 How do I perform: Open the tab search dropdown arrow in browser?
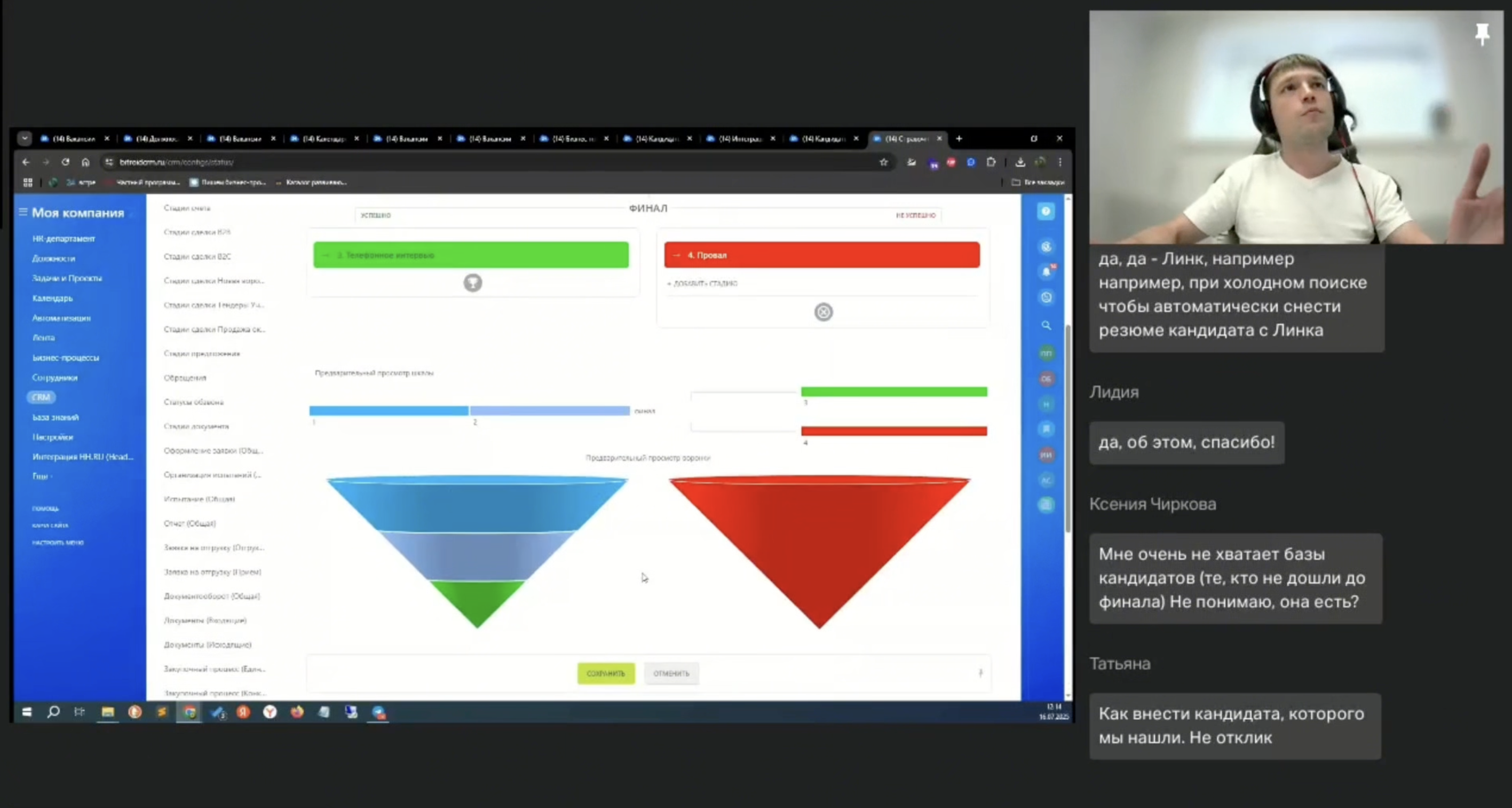click(x=24, y=138)
